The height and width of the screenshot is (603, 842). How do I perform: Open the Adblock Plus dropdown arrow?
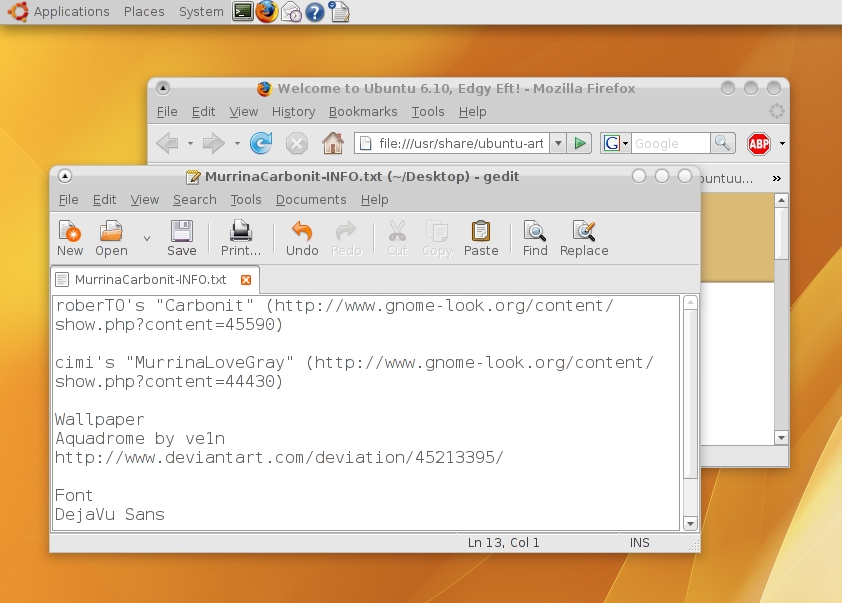(782, 144)
